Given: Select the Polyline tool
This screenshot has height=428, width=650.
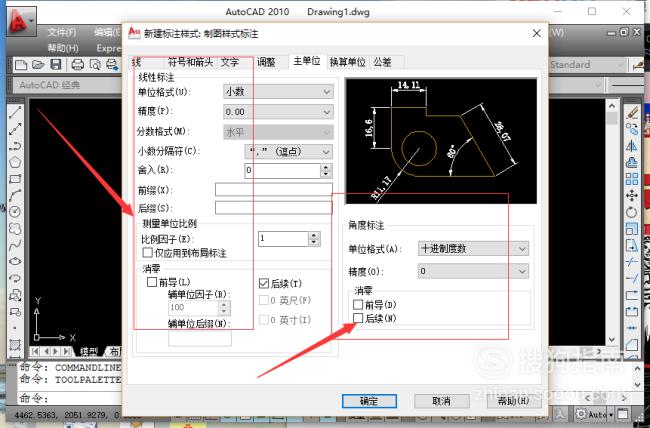Looking at the screenshot, I should pyautogui.click(x=15, y=146).
